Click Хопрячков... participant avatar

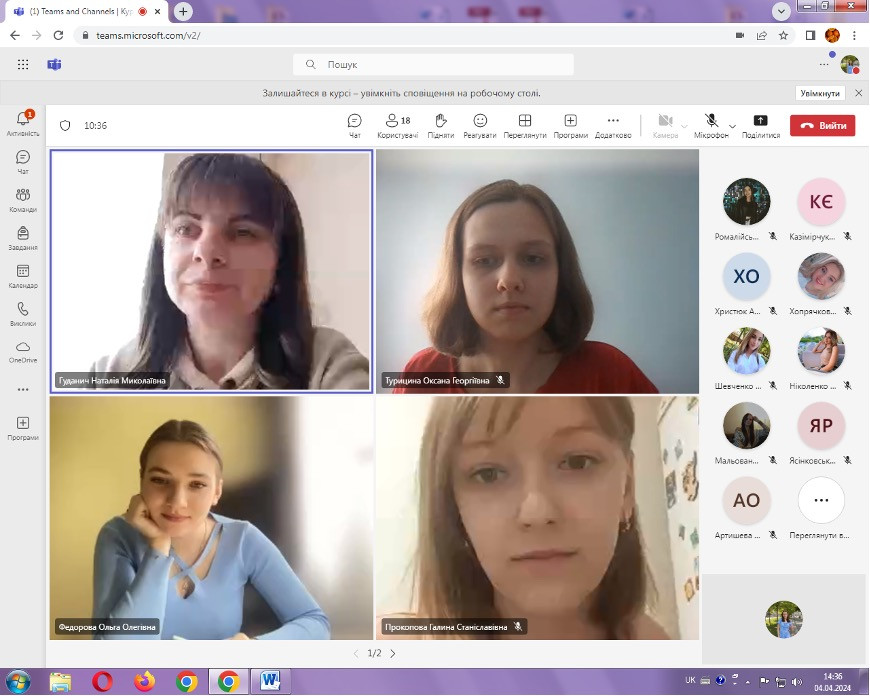(821, 276)
